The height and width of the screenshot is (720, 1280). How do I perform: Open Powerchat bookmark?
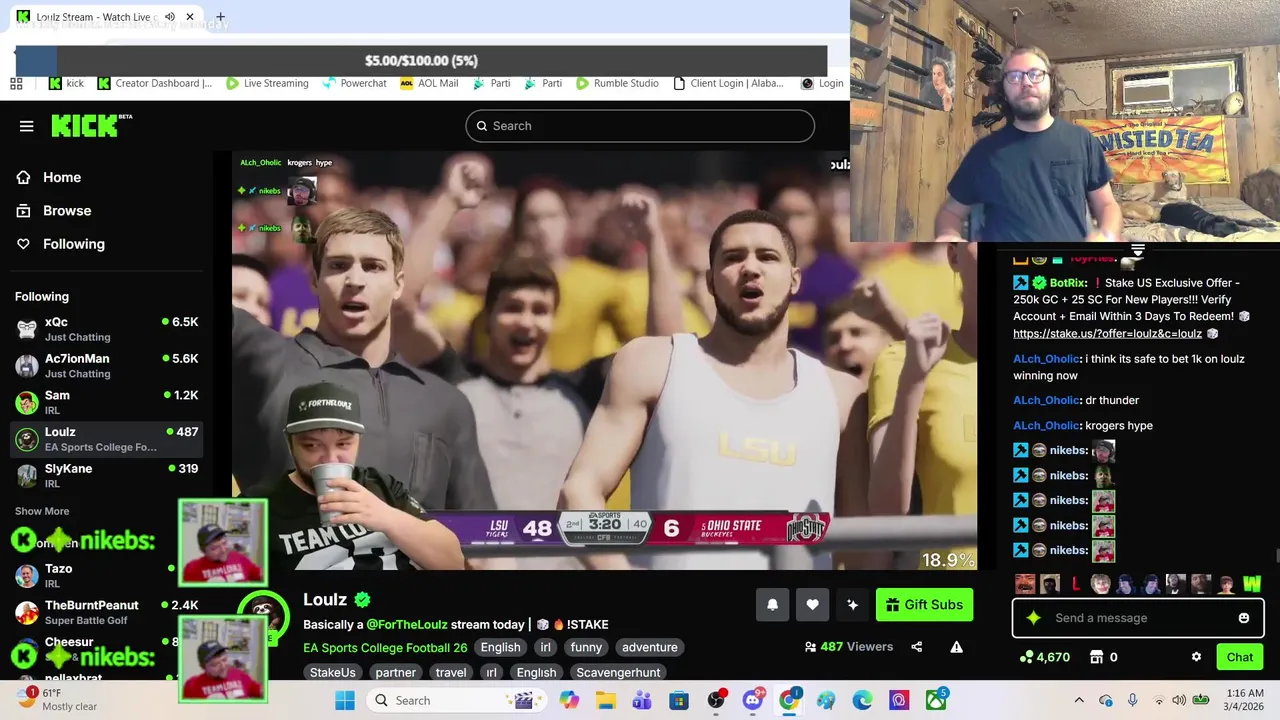(x=354, y=83)
